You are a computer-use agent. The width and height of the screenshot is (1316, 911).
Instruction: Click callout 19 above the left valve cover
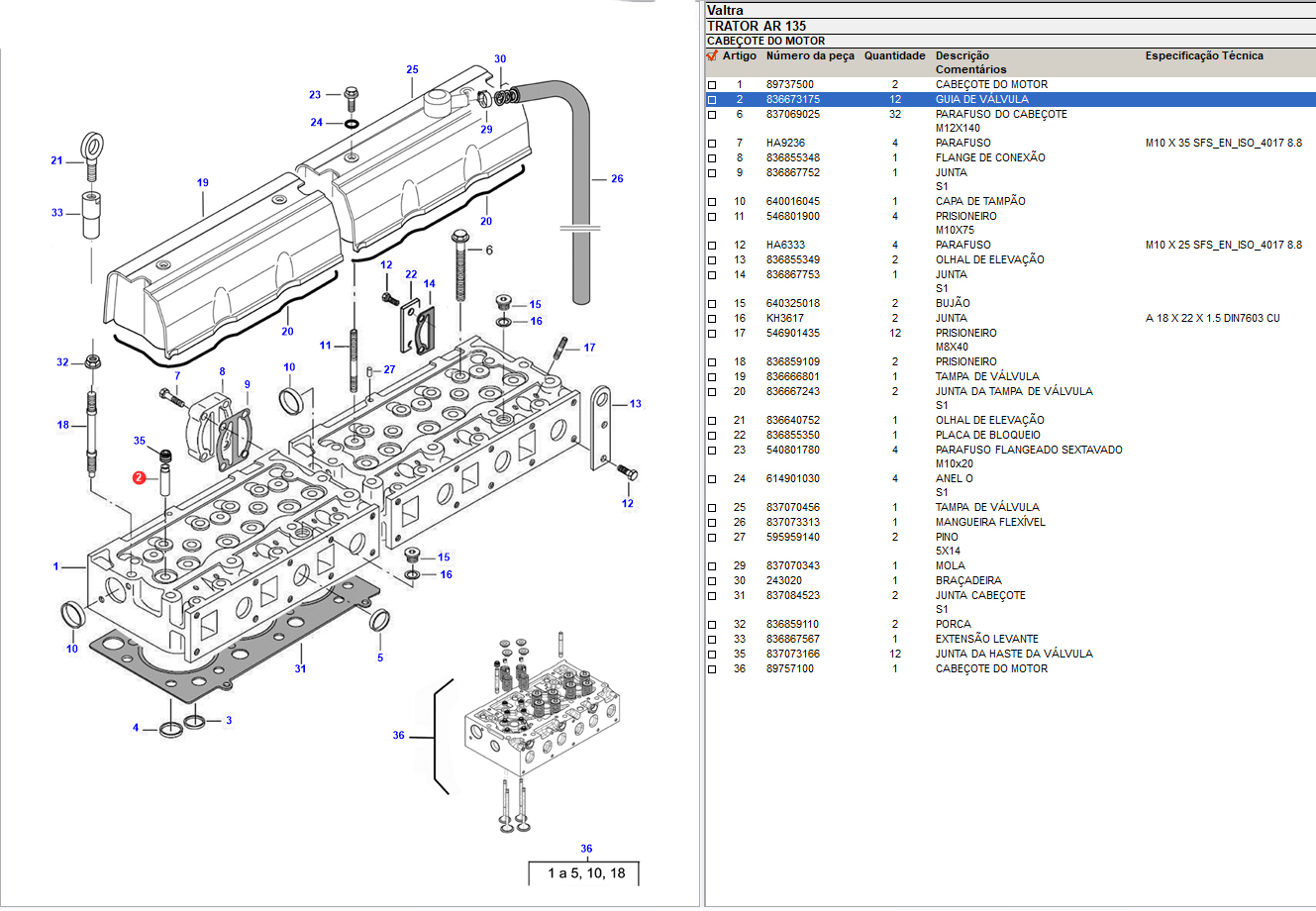tap(203, 183)
